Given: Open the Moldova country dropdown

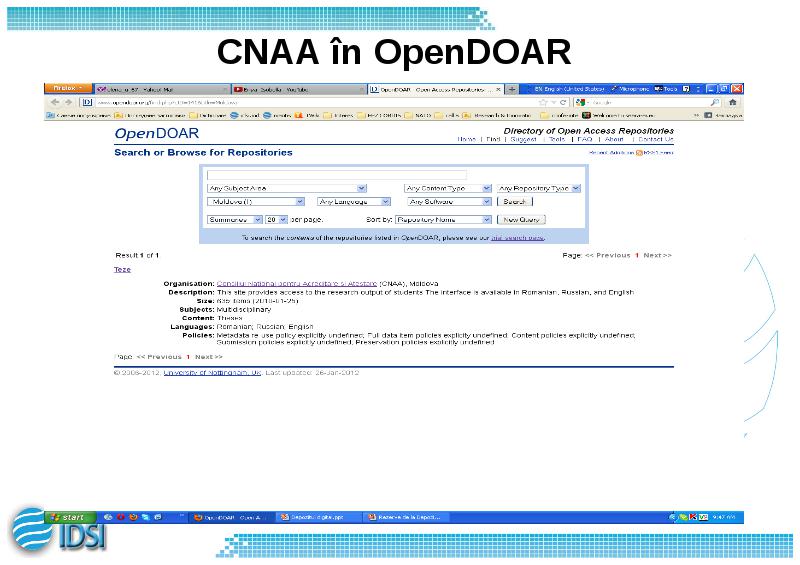Looking at the screenshot, I should coord(256,202).
